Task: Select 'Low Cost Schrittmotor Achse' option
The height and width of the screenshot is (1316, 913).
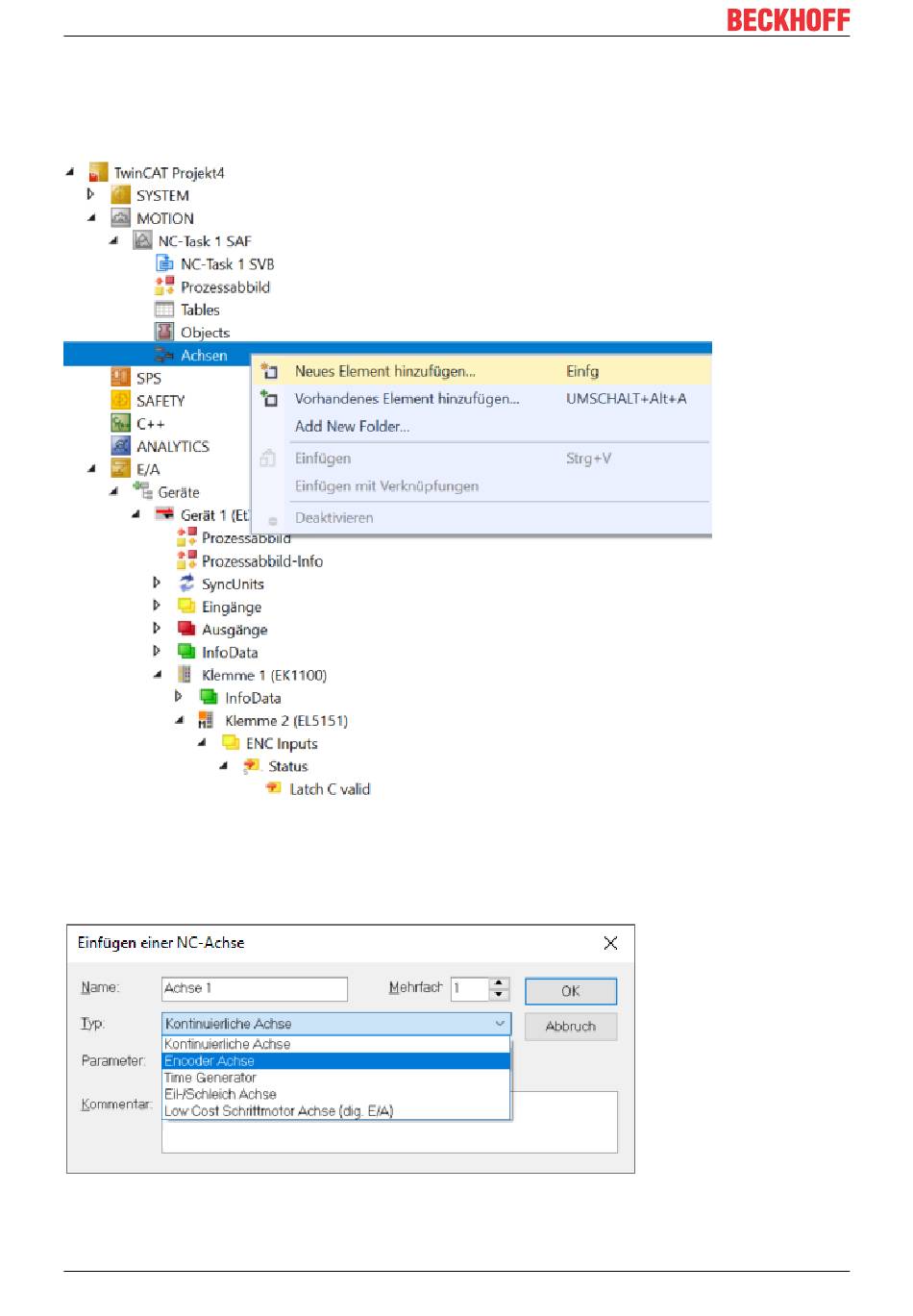Action: 335,1110
